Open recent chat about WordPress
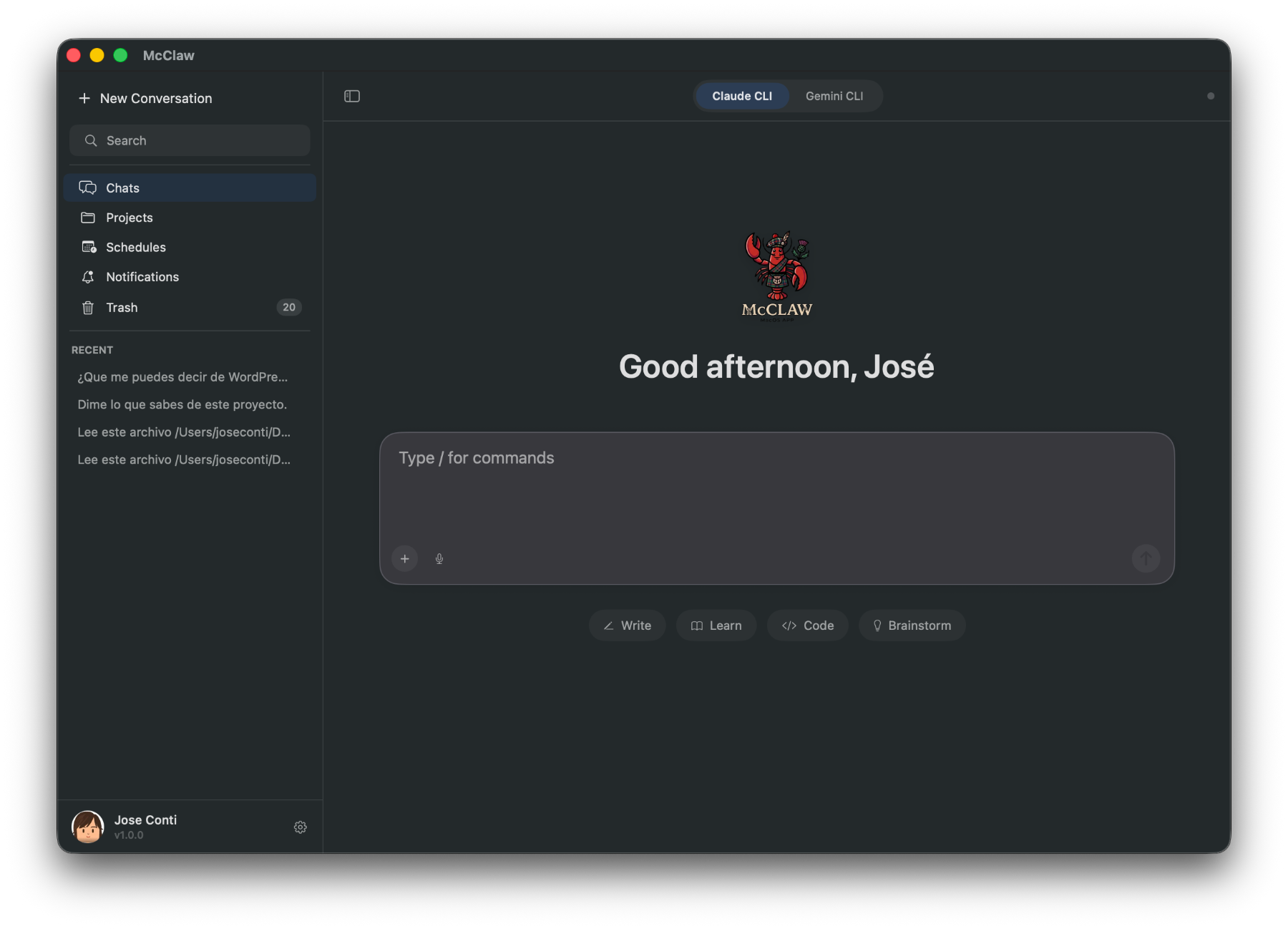 point(182,376)
